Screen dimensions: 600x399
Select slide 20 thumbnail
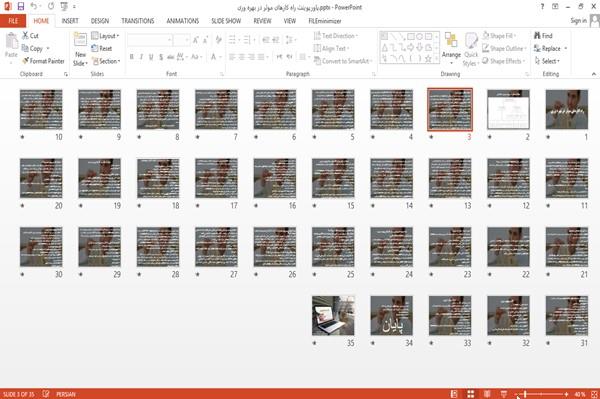[x=41, y=178]
